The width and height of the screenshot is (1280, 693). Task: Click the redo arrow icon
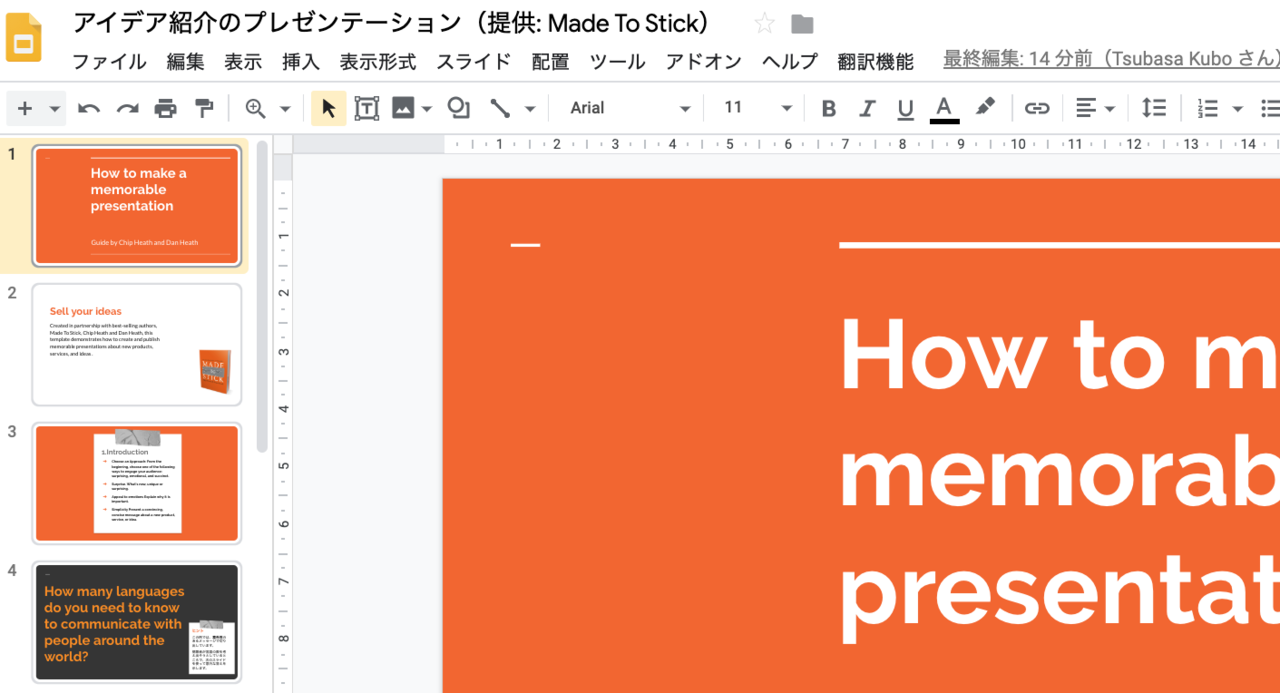[127, 108]
